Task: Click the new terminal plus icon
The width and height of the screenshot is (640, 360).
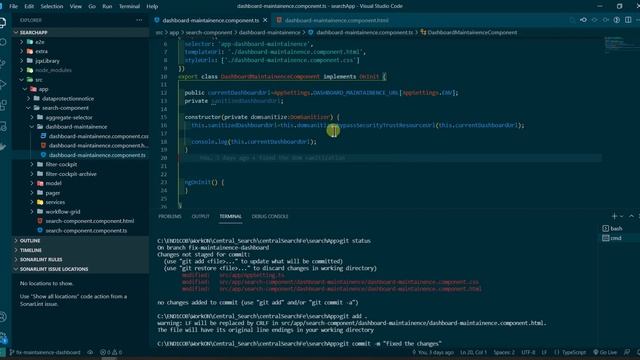Action: 614,216
